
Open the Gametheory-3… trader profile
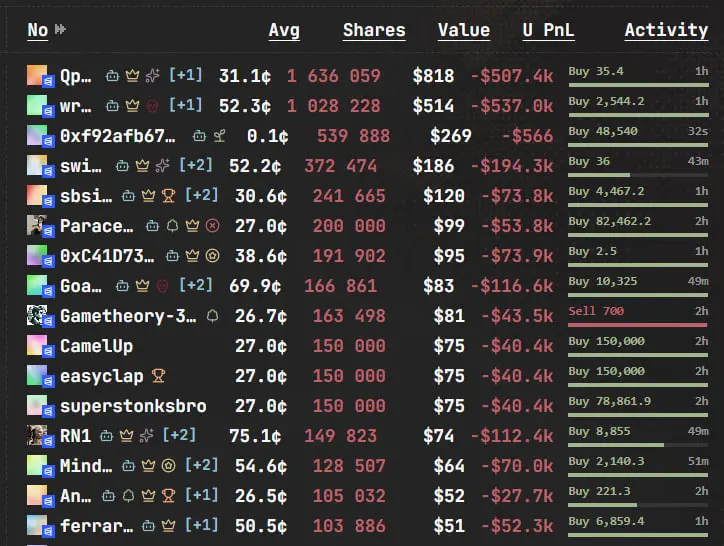pyautogui.click(x=128, y=316)
